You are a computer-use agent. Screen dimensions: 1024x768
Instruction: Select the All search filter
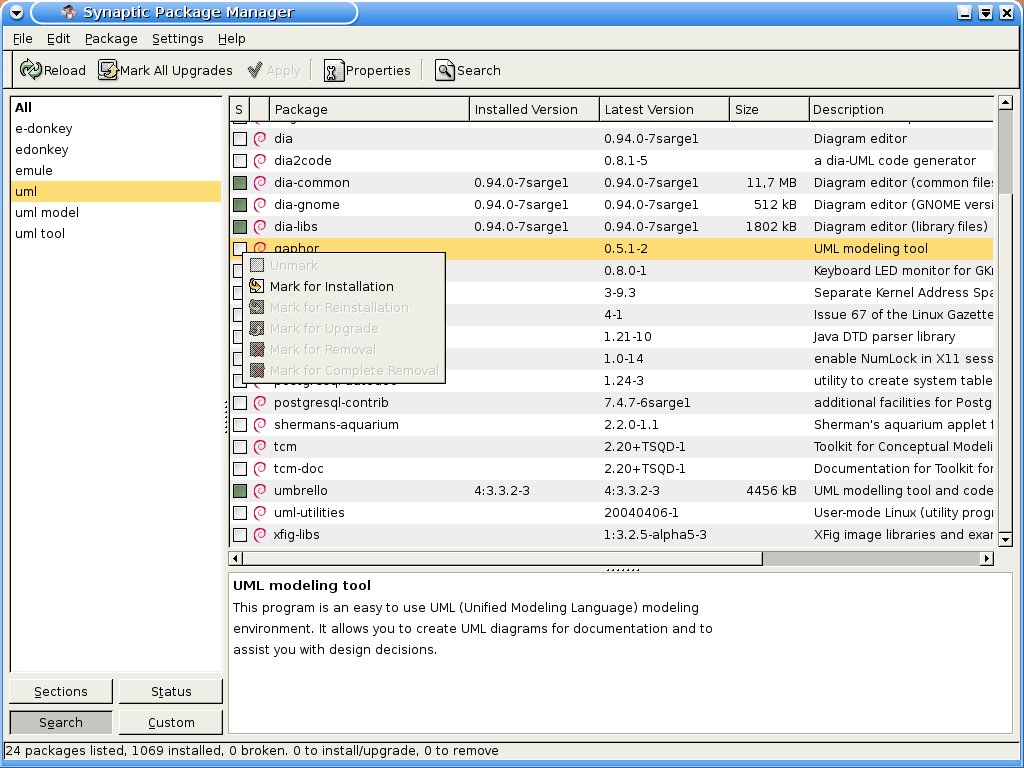(116, 108)
